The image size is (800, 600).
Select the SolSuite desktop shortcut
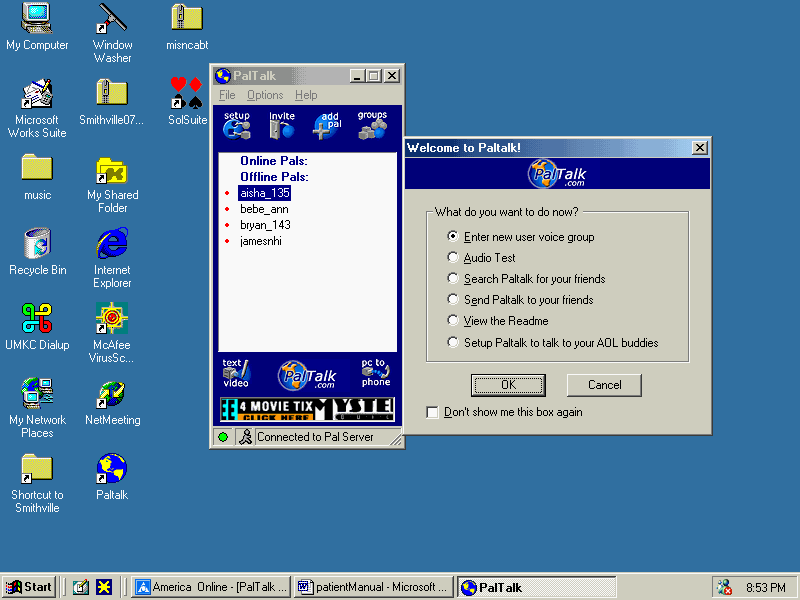(x=187, y=101)
